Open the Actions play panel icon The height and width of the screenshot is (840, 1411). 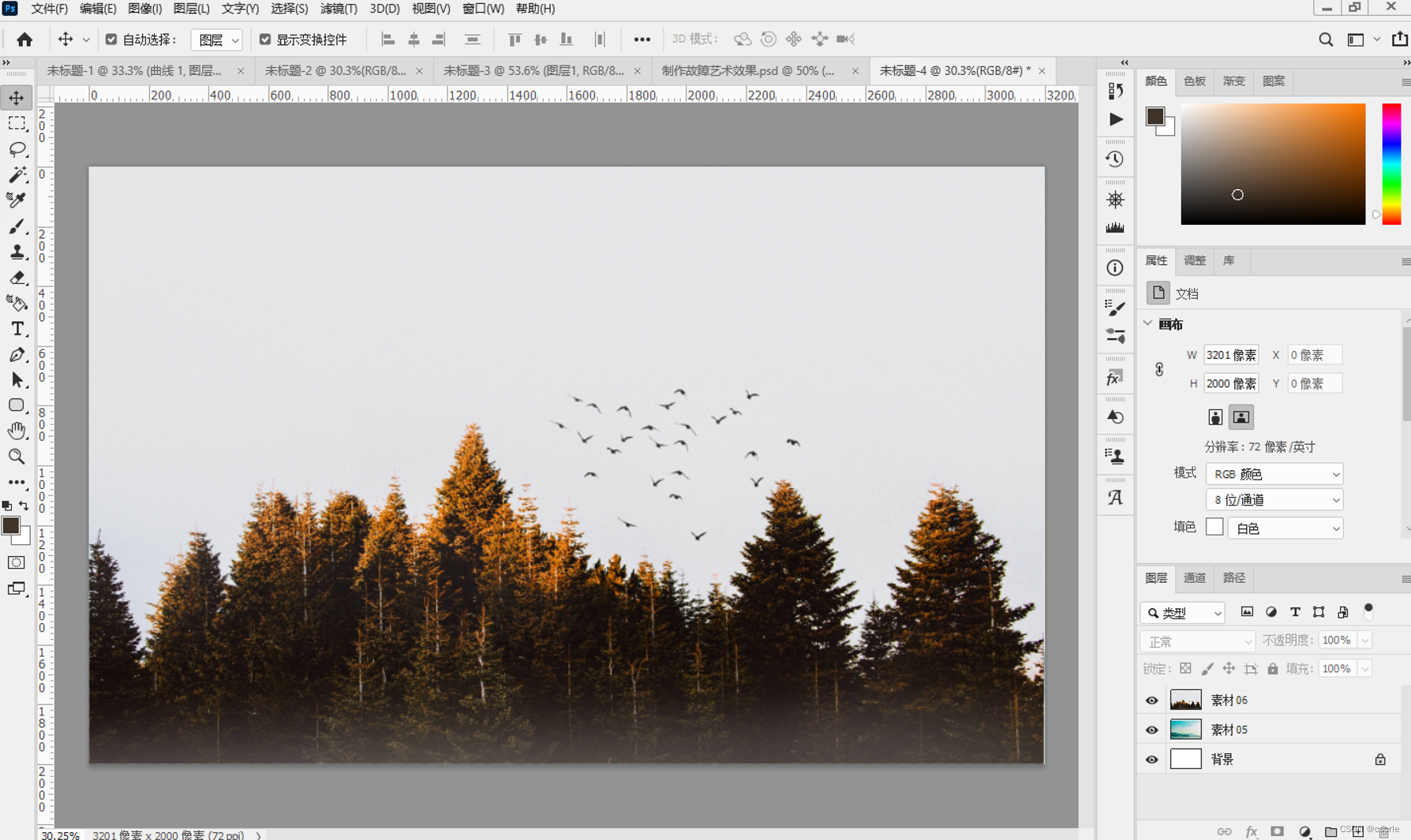1115,119
